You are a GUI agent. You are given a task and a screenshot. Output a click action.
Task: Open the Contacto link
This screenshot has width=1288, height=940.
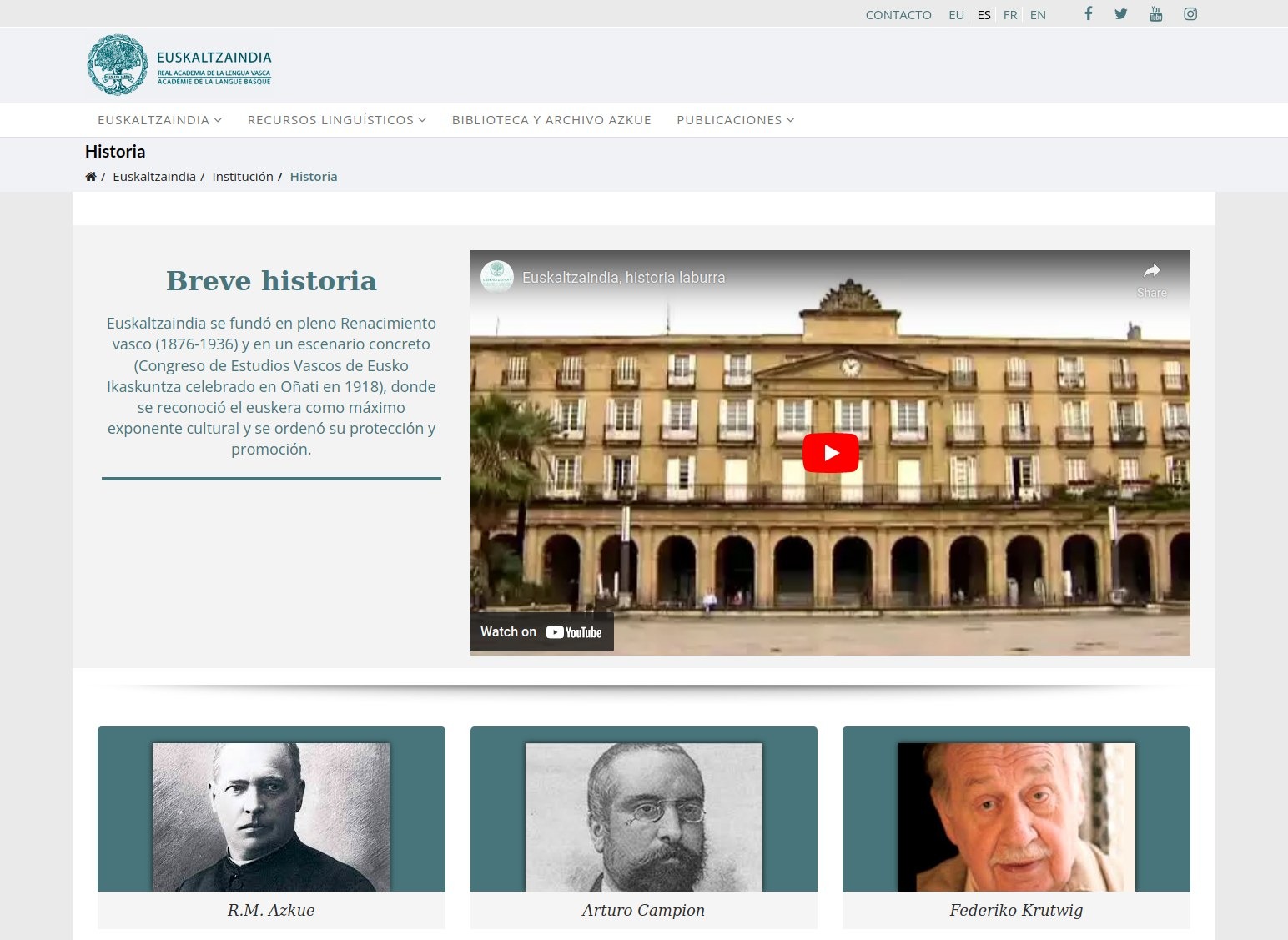(898, 15)
